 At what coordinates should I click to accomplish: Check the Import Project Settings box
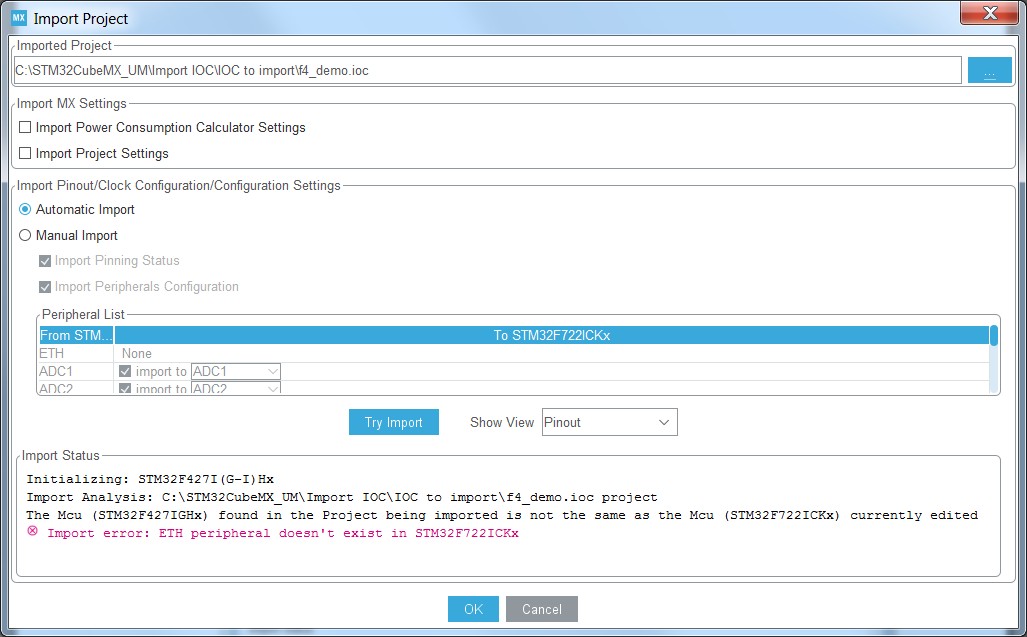tap(25, 153)
